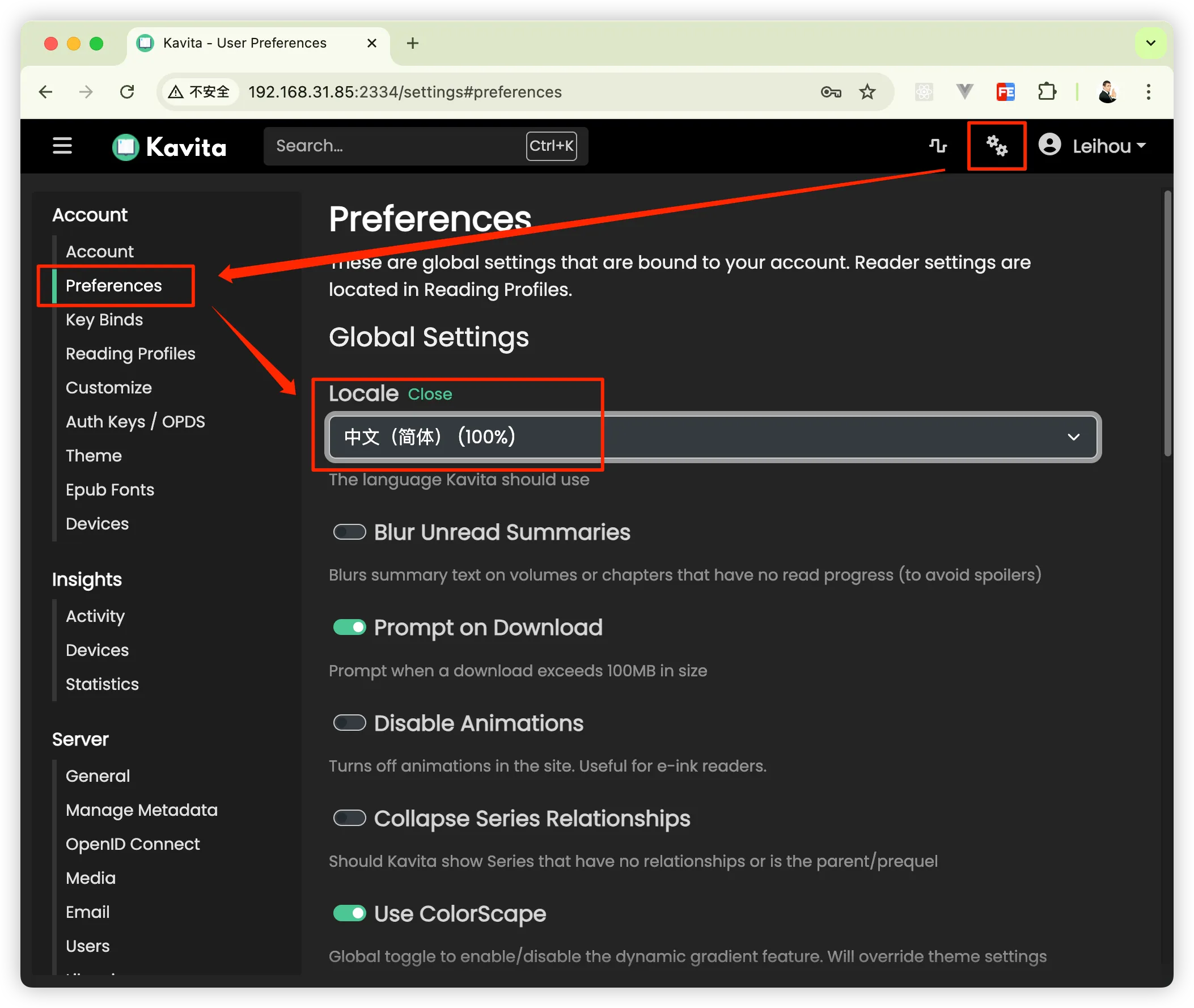Open Key Binds settings
This screenshot has width=1194, height=1008.
tap(104, 319)
